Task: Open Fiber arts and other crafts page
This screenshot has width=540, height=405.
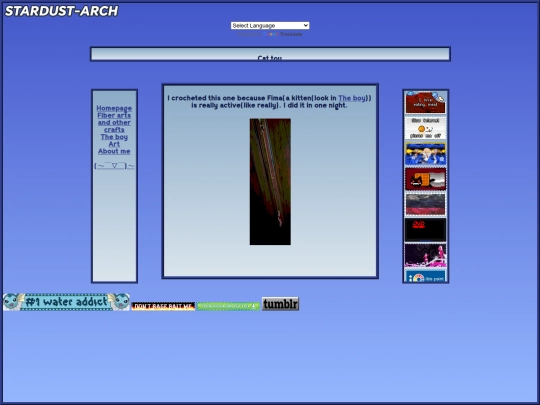Action: [x=114, y=123]
